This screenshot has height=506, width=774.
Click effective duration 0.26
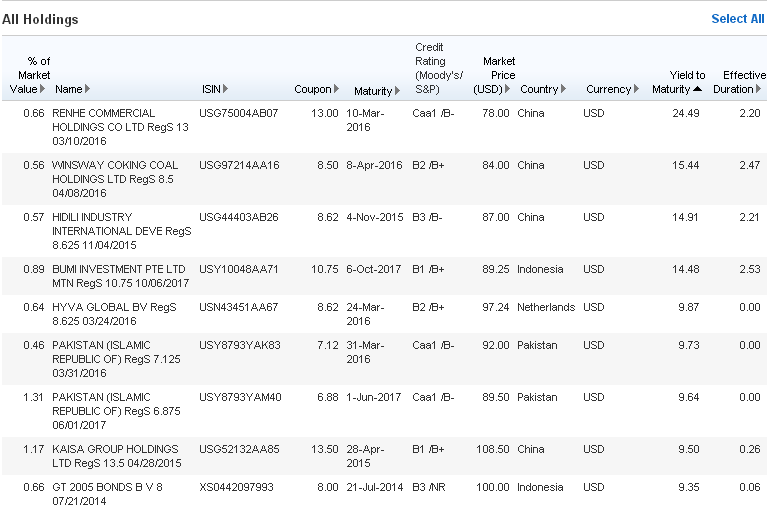[750, 449]
